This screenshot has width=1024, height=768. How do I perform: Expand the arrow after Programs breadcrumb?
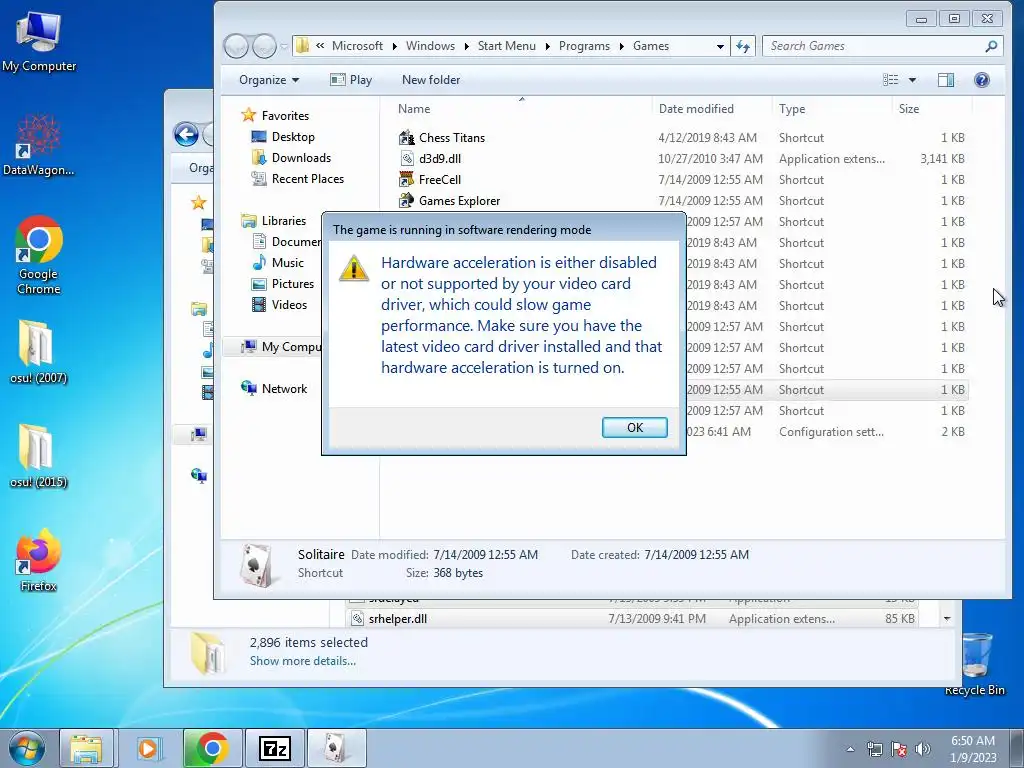point(622,46)
